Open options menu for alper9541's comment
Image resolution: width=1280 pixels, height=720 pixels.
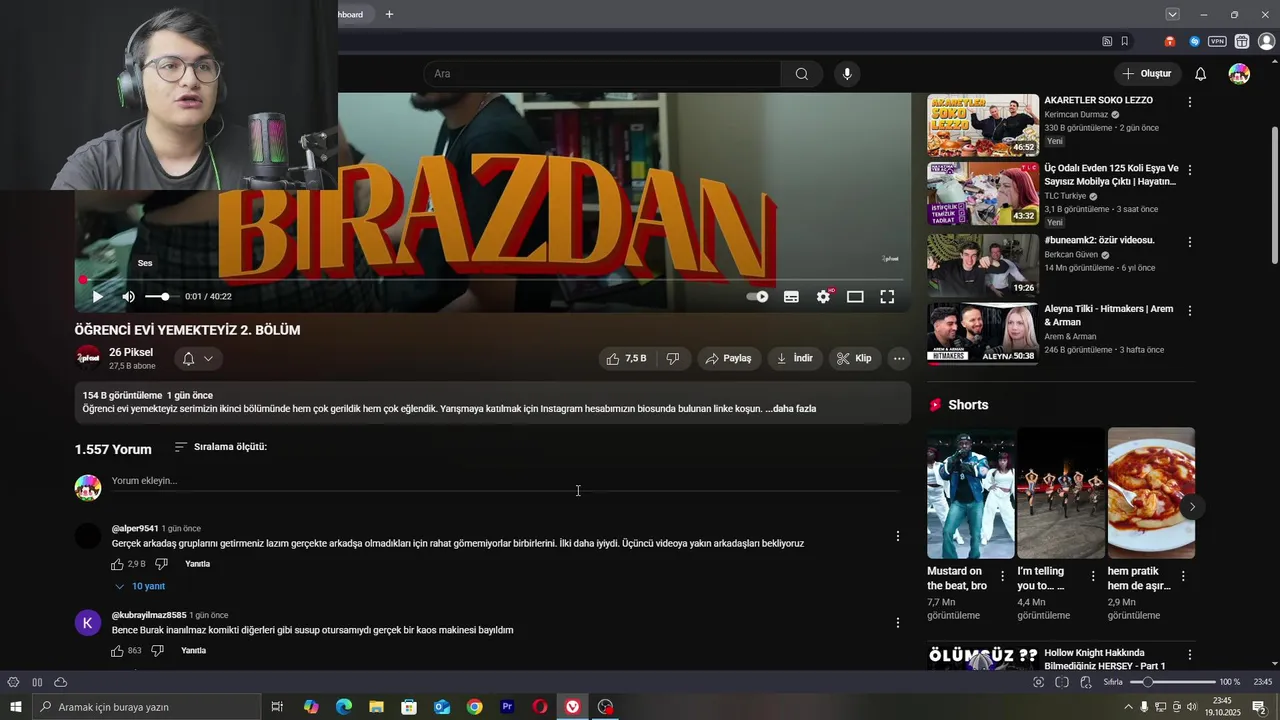pyautogui.click(x=897, y=536)
